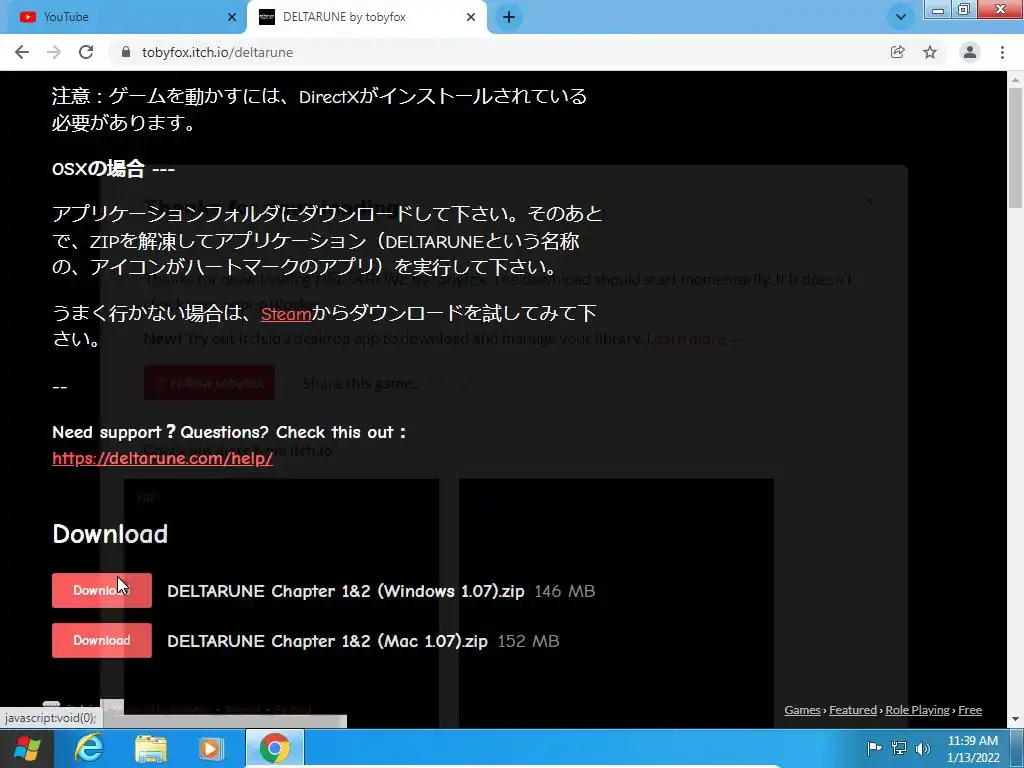This screenshot has height=768, width=1024.
Task: Click the Games breadcrumb link
Action: point(802,710)
